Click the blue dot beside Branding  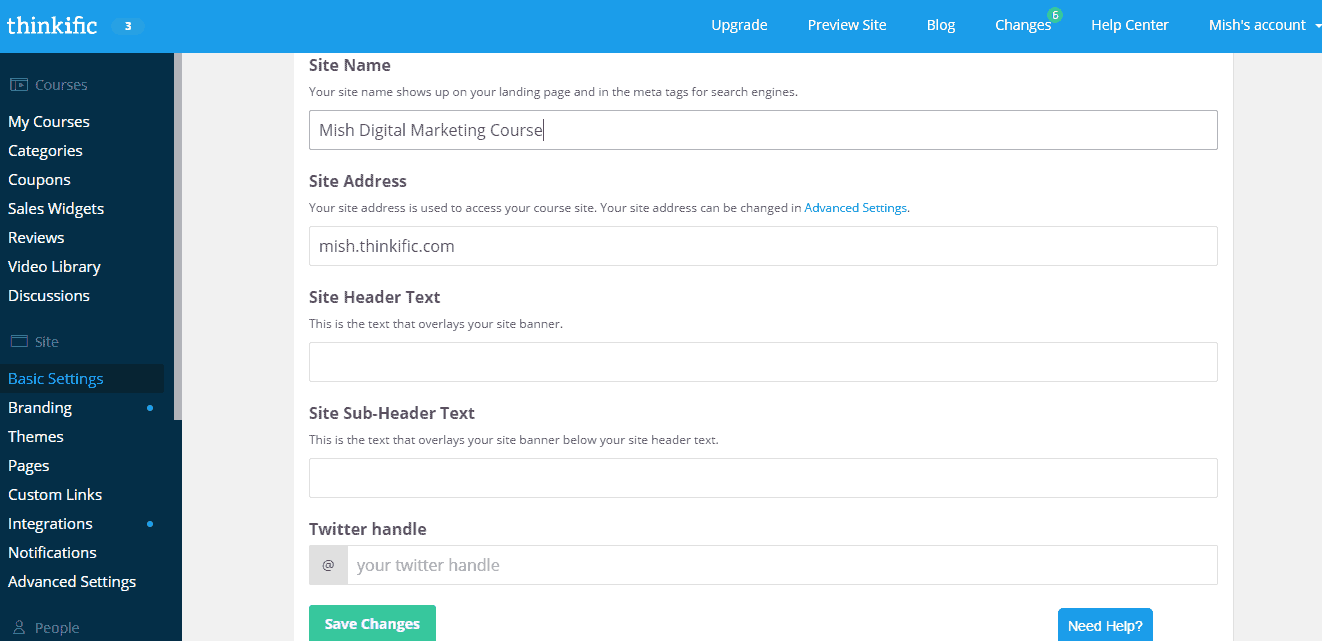[x=150, y=408]
